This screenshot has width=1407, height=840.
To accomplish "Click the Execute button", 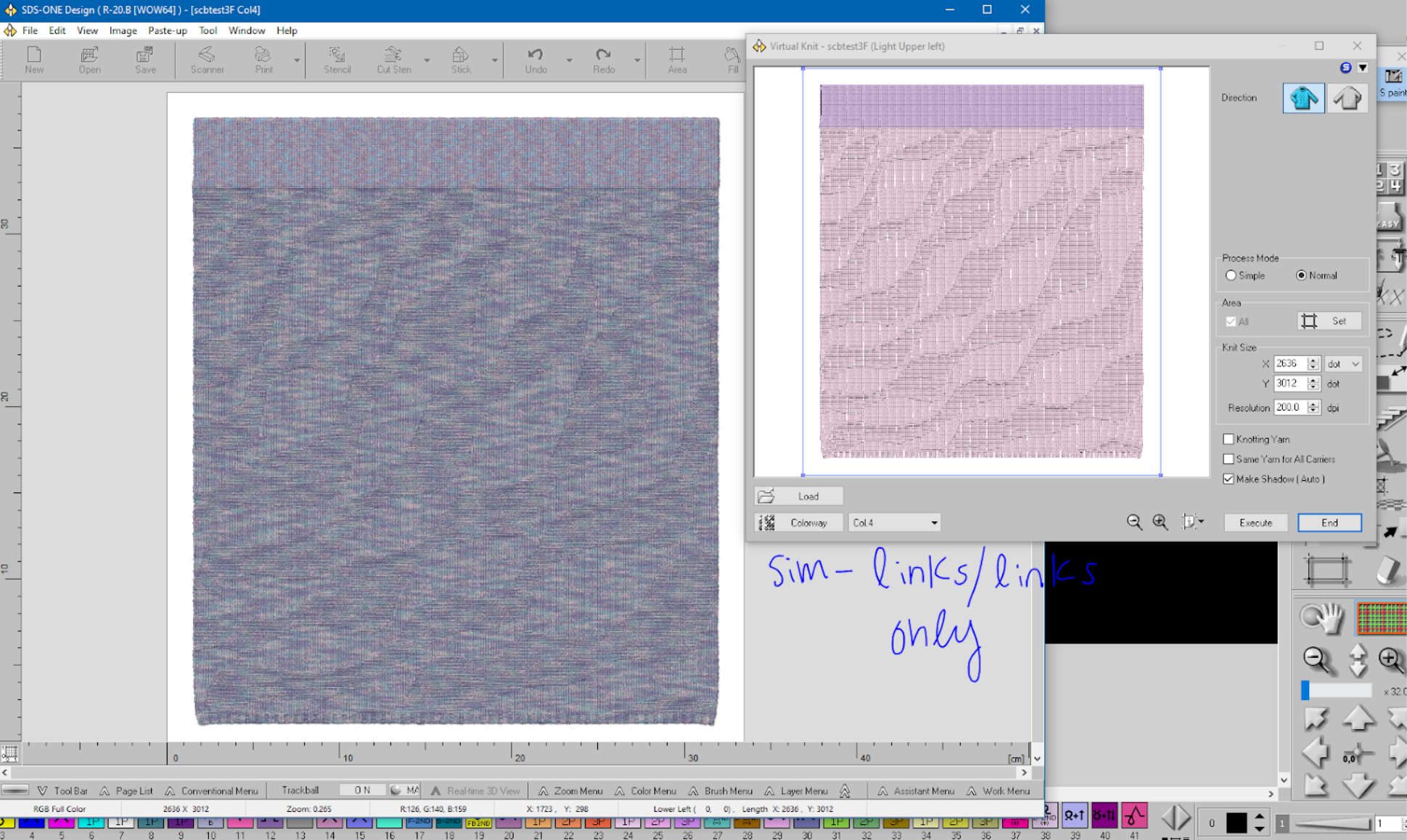I will (1255, 522).
